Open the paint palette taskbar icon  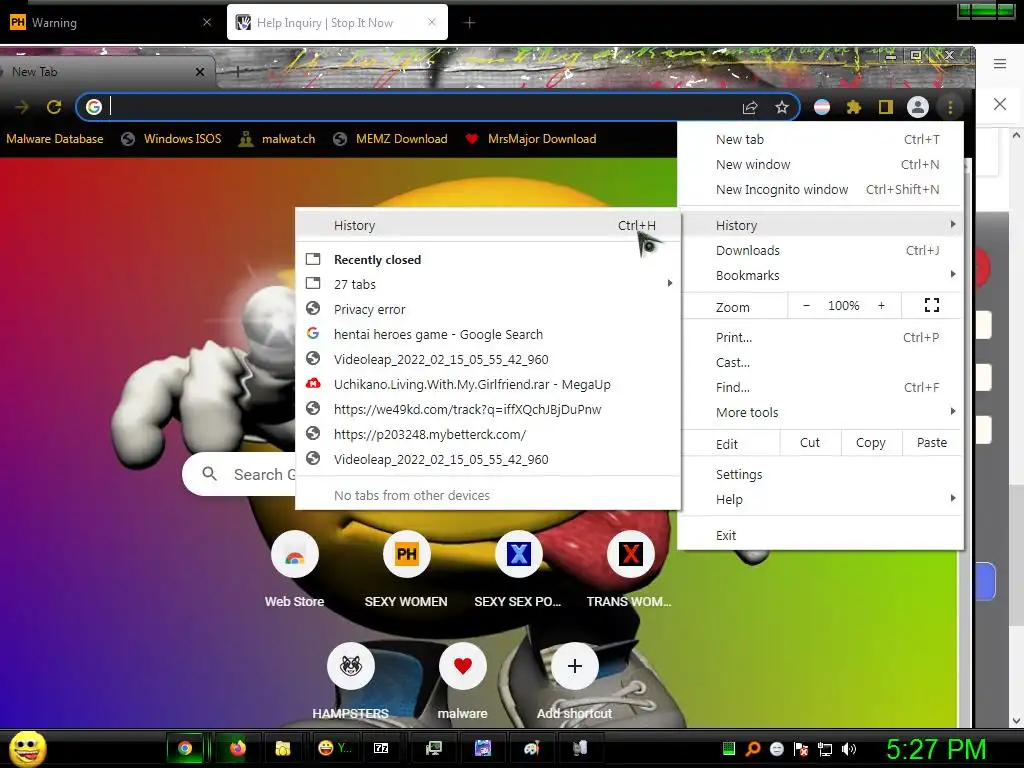(532, 748)
